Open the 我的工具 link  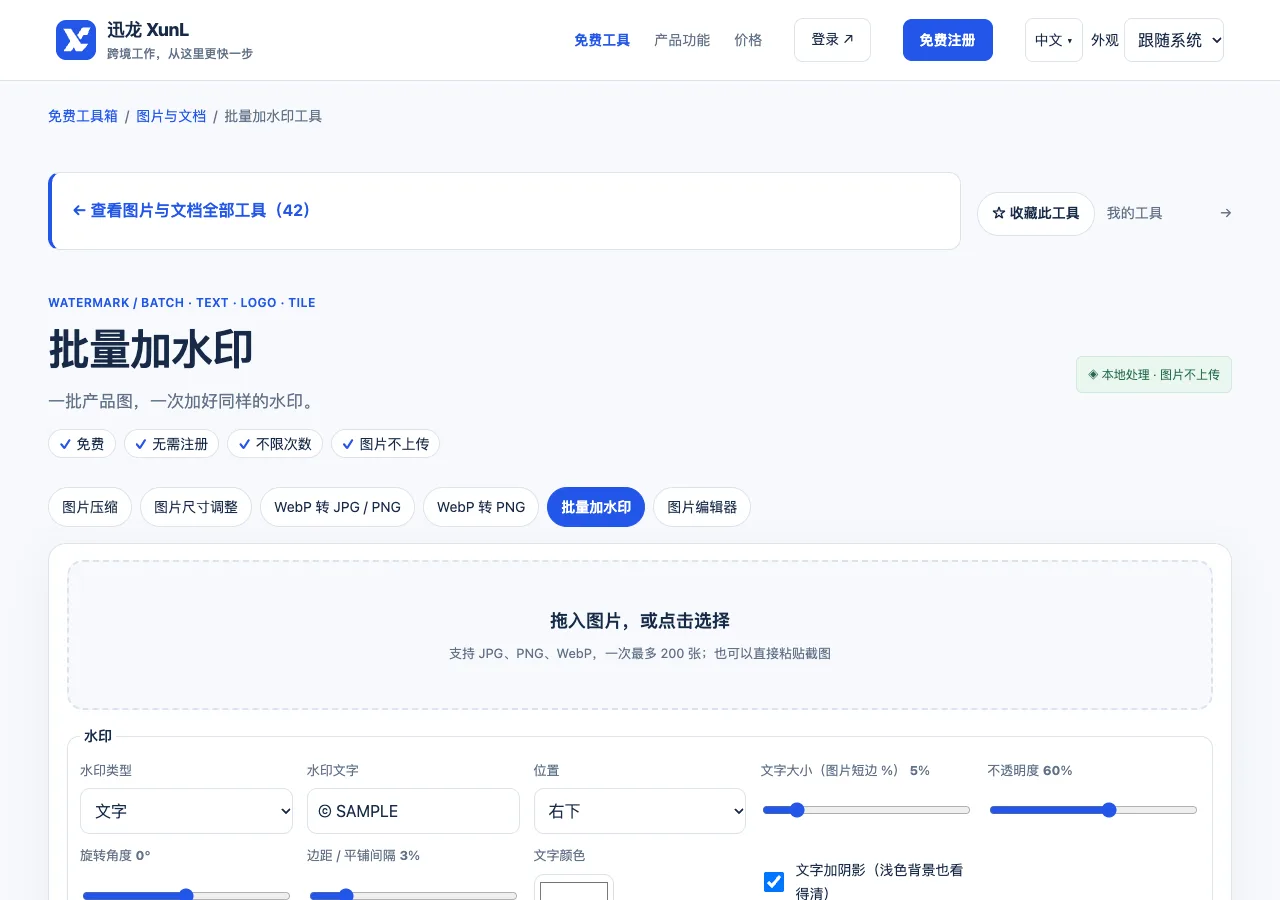1135,213
